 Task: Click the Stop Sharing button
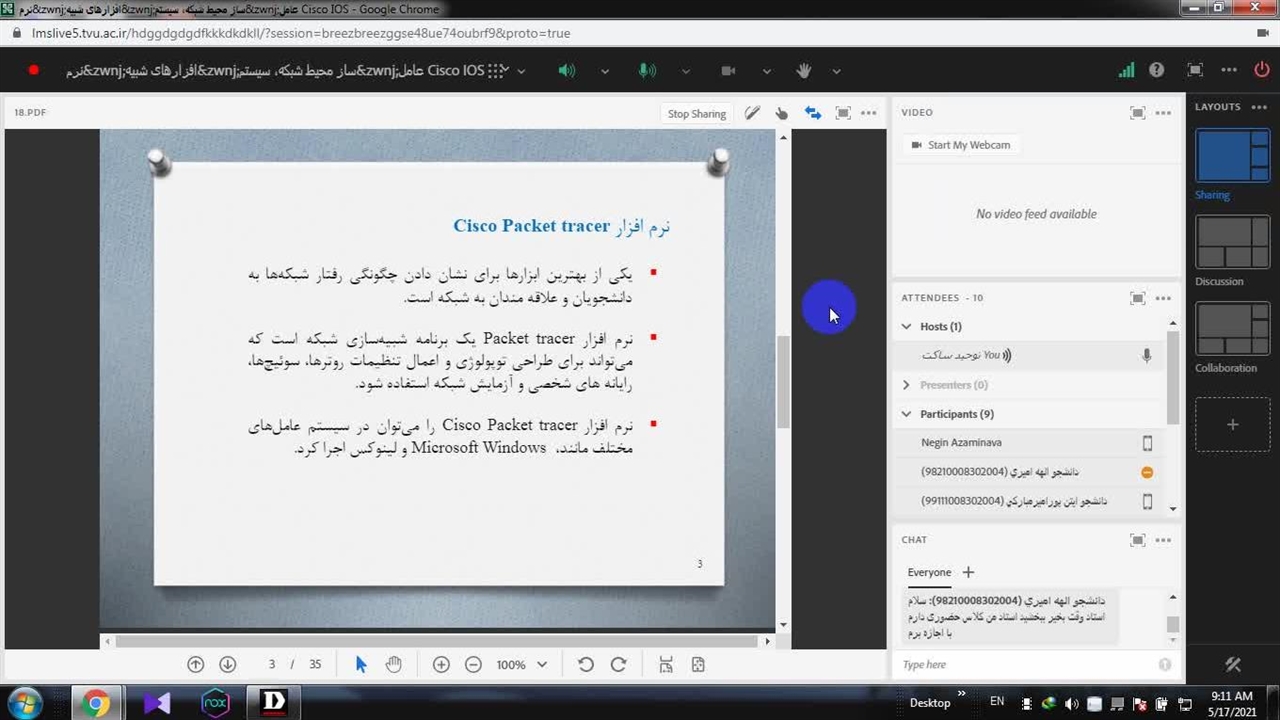point(696,113)
